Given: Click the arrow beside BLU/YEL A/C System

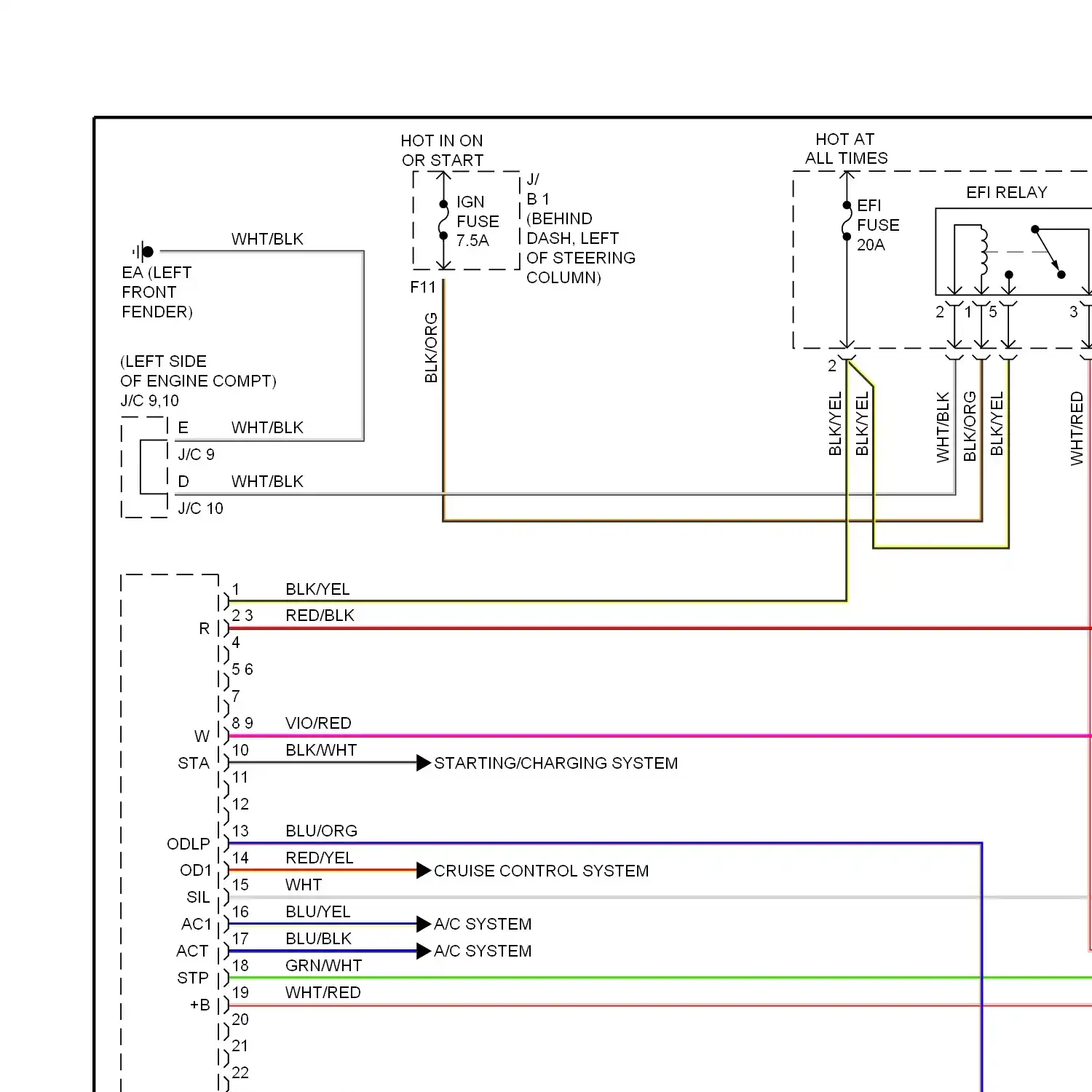Looking at the screenshot, I should (x=424, y=924).
